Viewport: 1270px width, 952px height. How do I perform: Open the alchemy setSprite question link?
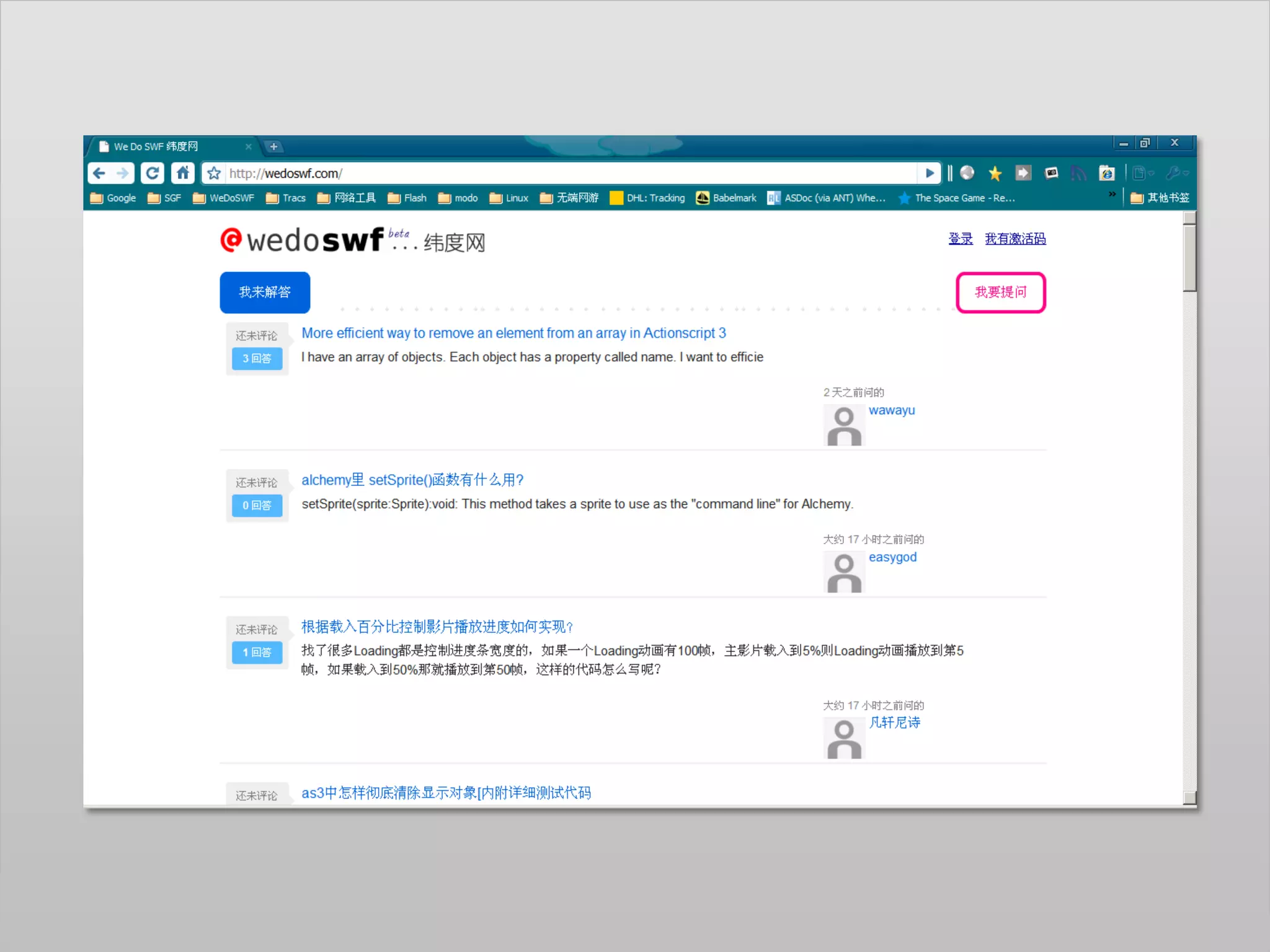[412, 480]
